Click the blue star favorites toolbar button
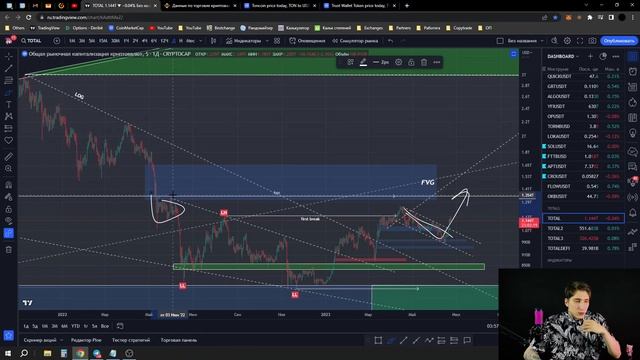 point(9,336)
